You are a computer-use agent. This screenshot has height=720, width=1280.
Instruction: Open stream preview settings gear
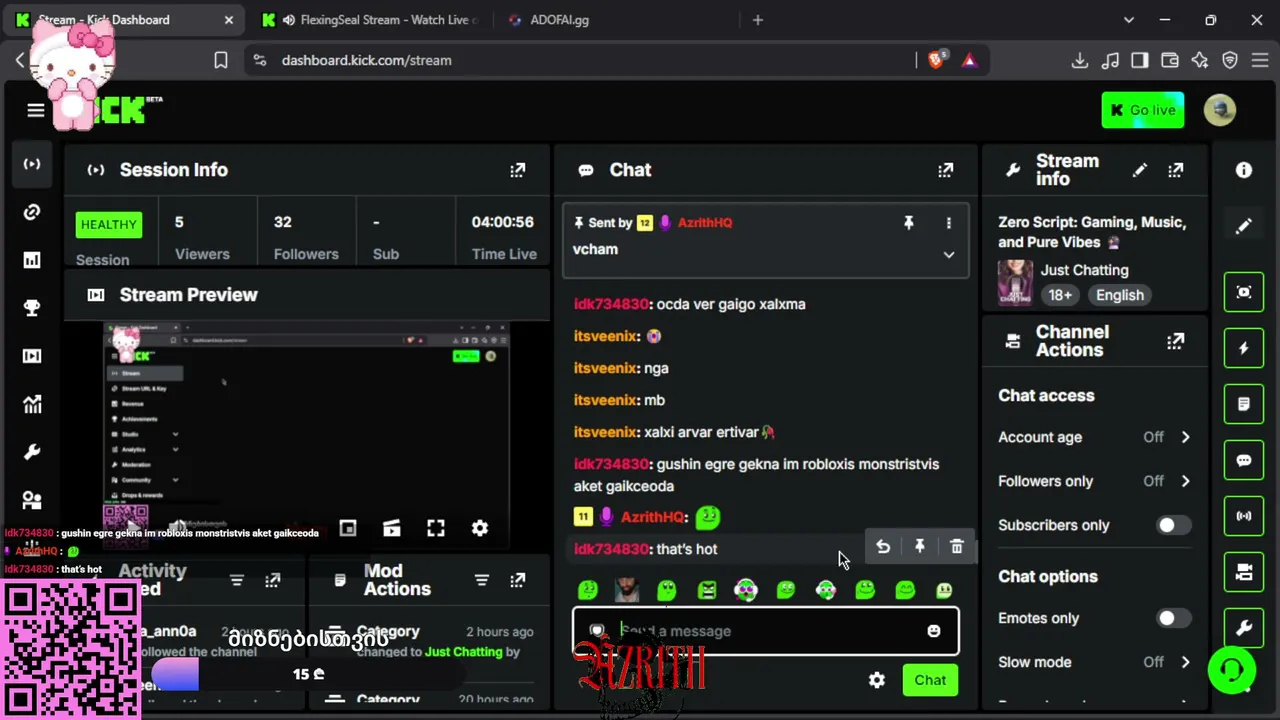tap(480, 528)
